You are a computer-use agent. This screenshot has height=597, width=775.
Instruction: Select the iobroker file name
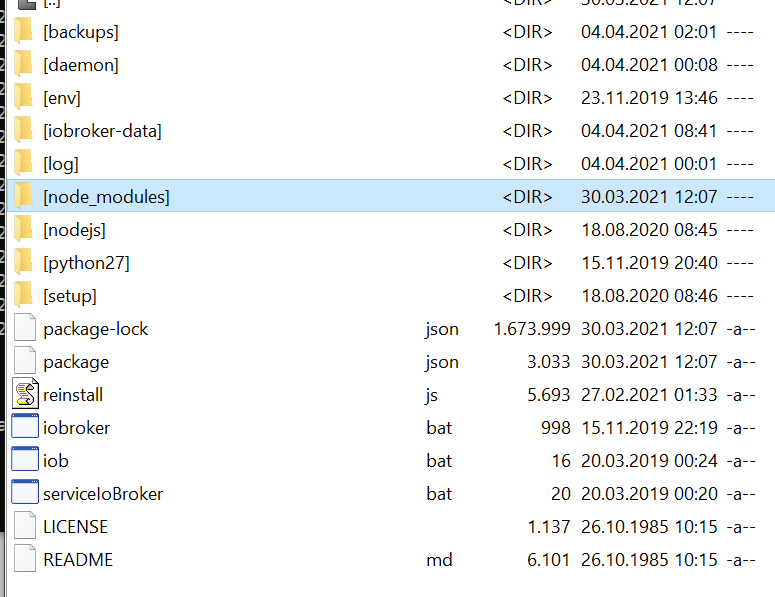(x=77, y=428)
